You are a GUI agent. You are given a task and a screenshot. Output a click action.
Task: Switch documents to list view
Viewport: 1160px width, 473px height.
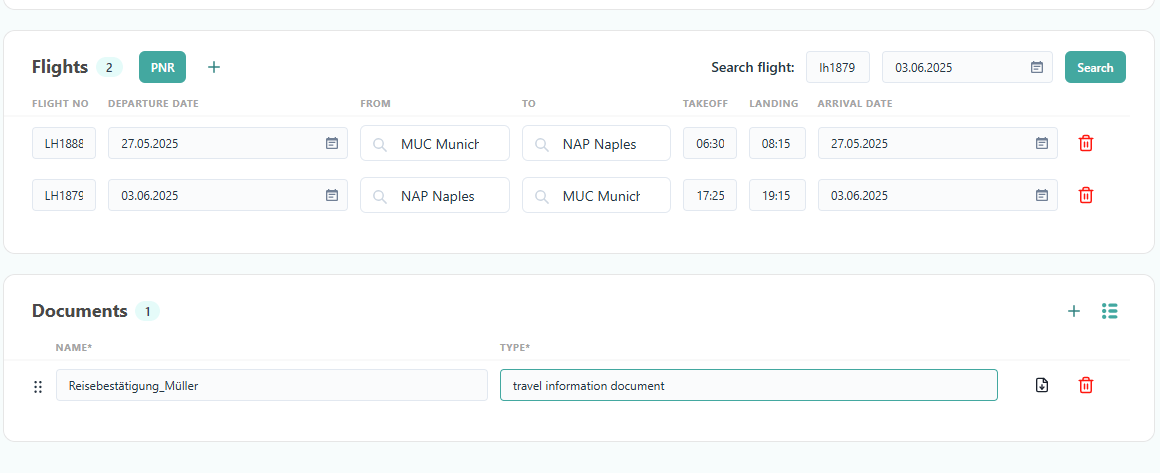(x=1109, y=311)
